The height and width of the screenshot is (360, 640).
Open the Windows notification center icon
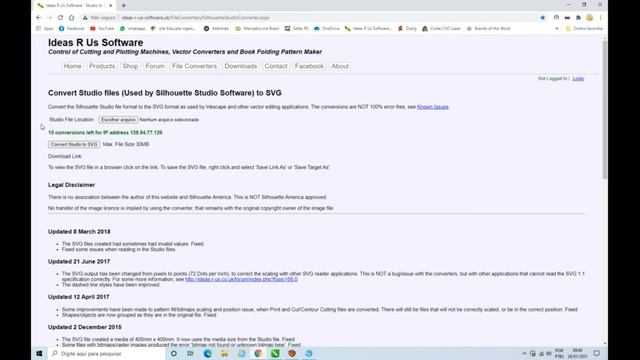pyautogui.click(x=596, y=353)
